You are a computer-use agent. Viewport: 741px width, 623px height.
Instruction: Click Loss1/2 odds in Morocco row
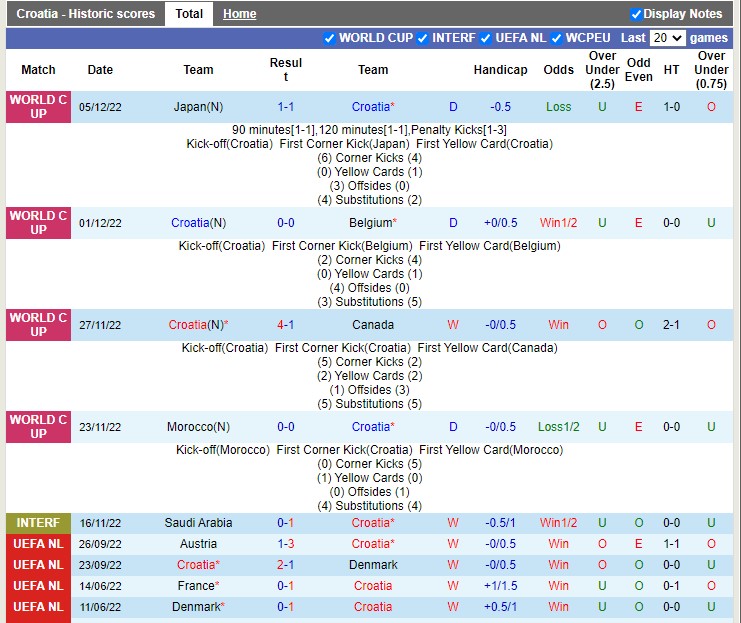558,427
